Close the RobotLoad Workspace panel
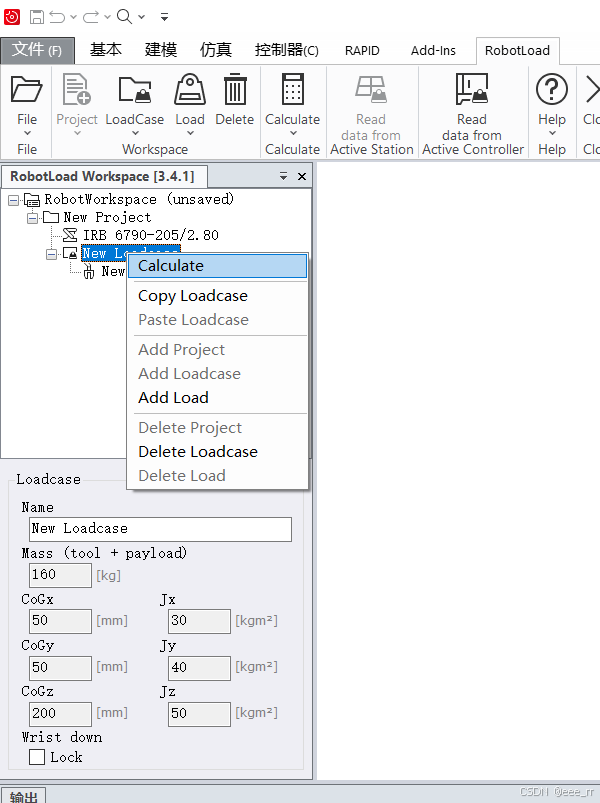The height and width of the screenshot is (803, 600). click(x=302, y=177)
